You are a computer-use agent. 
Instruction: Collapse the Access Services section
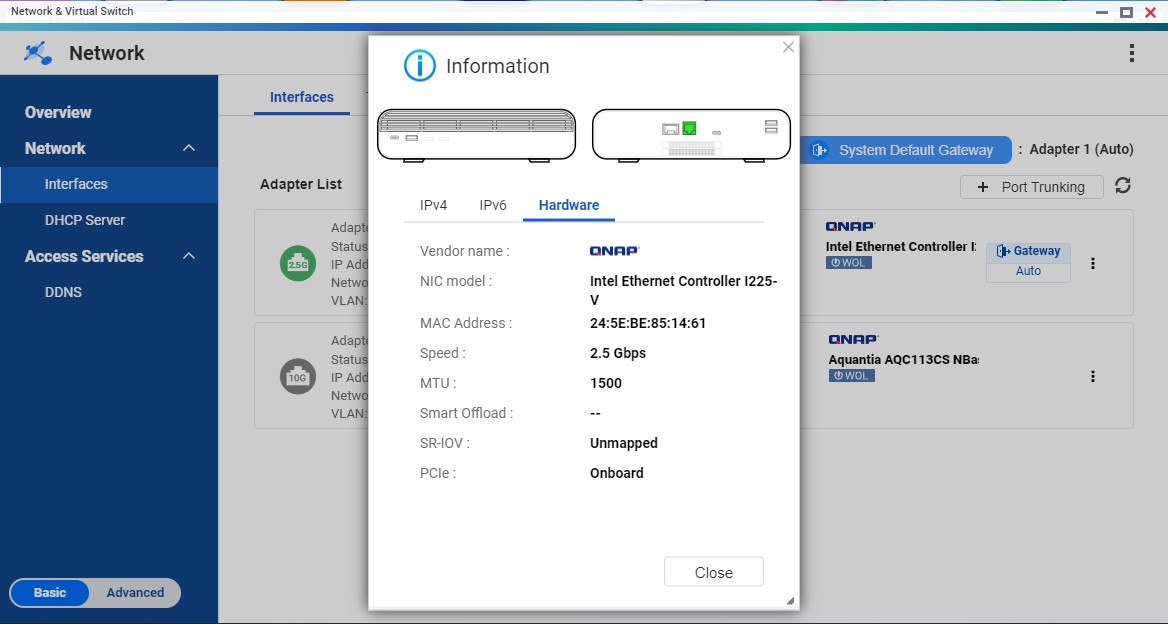click(189, 257)
